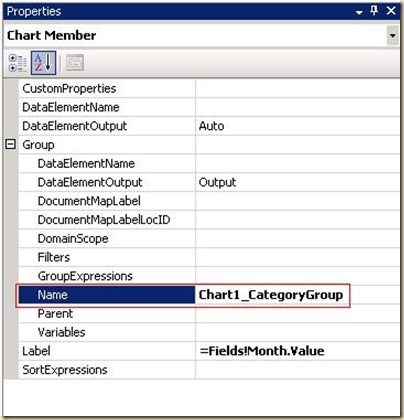
Task: Click the Output value field
Action: 297,182
